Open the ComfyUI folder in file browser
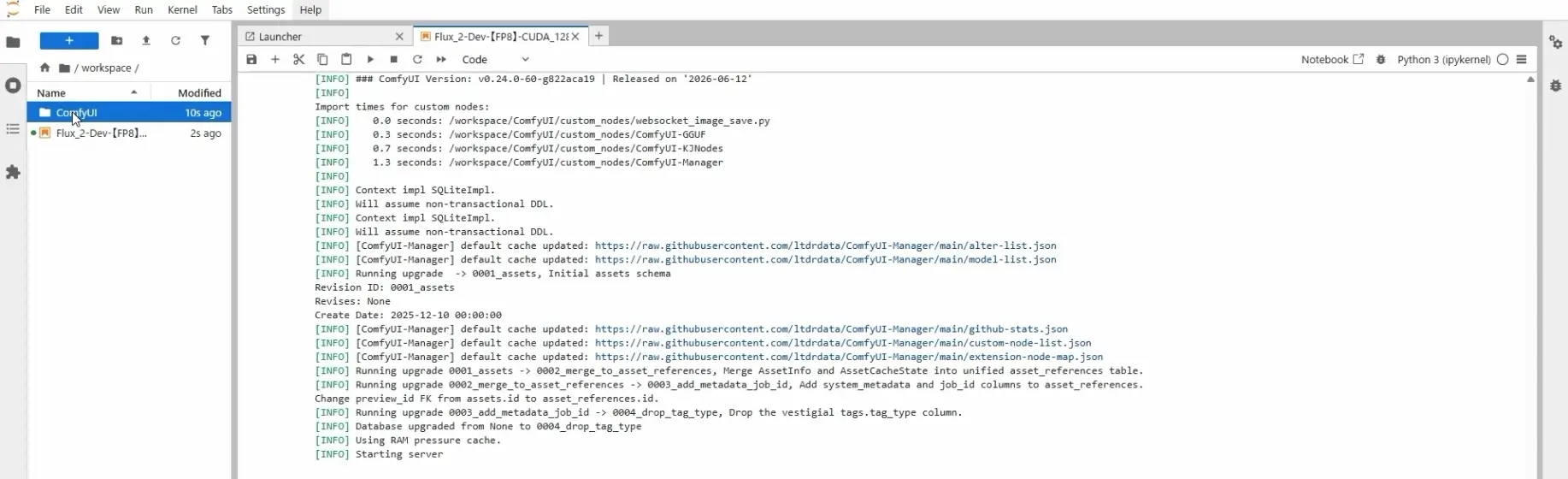The height and width of the screenshot is (479, 1568). click(x=77, y=113)
